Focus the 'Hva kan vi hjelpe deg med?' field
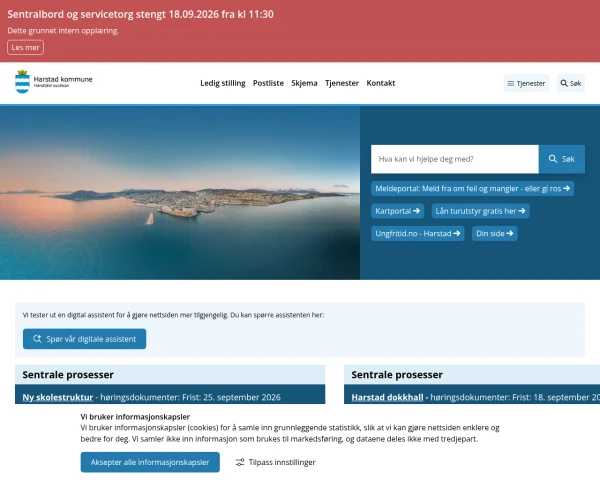Image resolution: width=600 pixels, height=480 pixels. pyautogui.click(x=455, y=159)
